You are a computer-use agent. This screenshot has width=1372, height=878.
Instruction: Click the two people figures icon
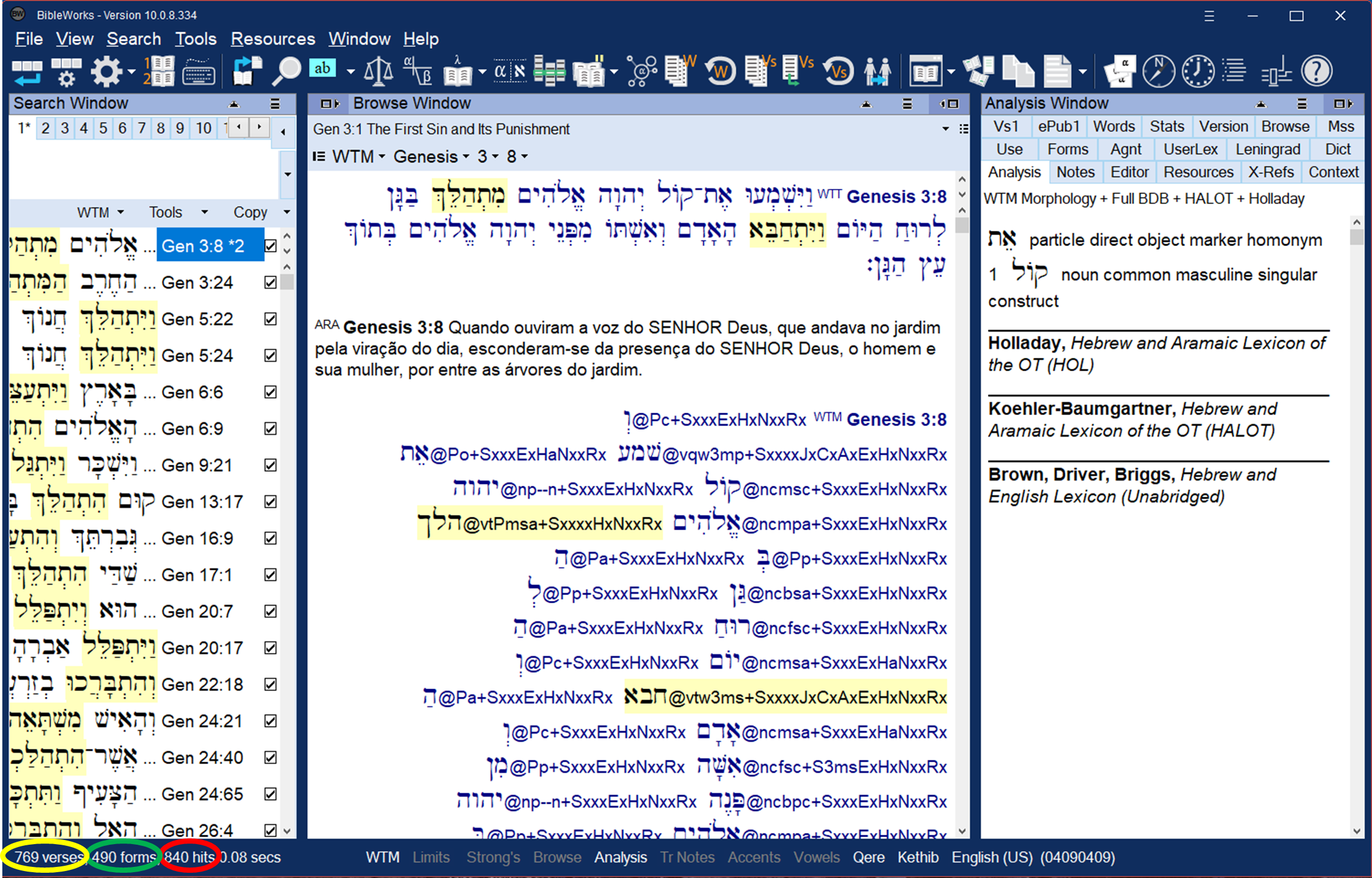pos(877,72)
